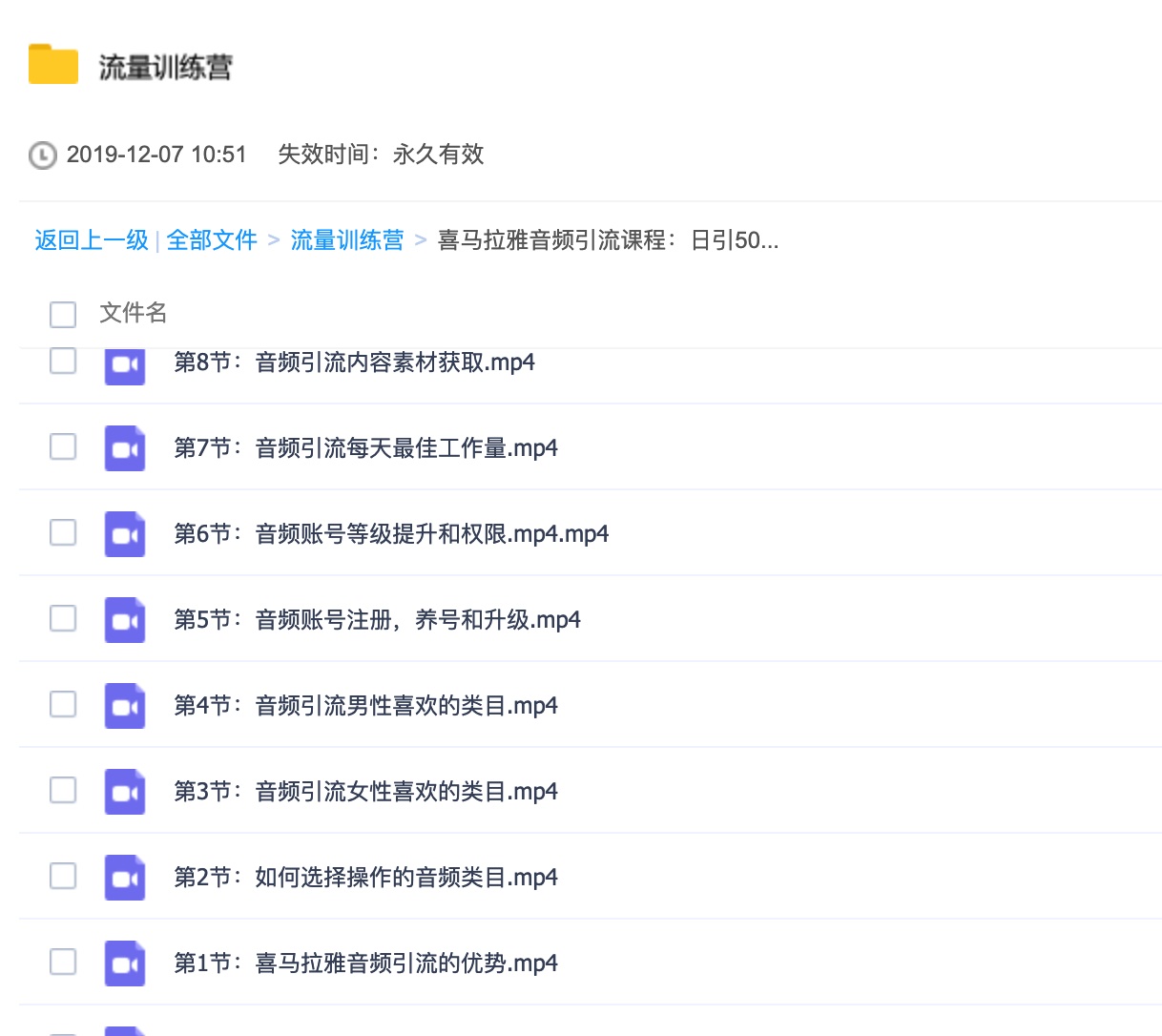Check the box for 第1节 file
The height and width of the screenshot is (1036, 1162).
[x=63, y=962]
